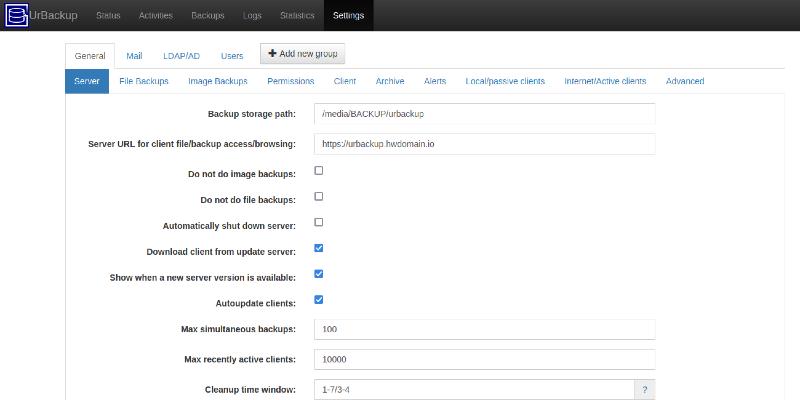Viewport: 800px width, 400px height.
Task: Switch to the Mail settings tab
Action: pyautogui.click(x=134, y=56)
